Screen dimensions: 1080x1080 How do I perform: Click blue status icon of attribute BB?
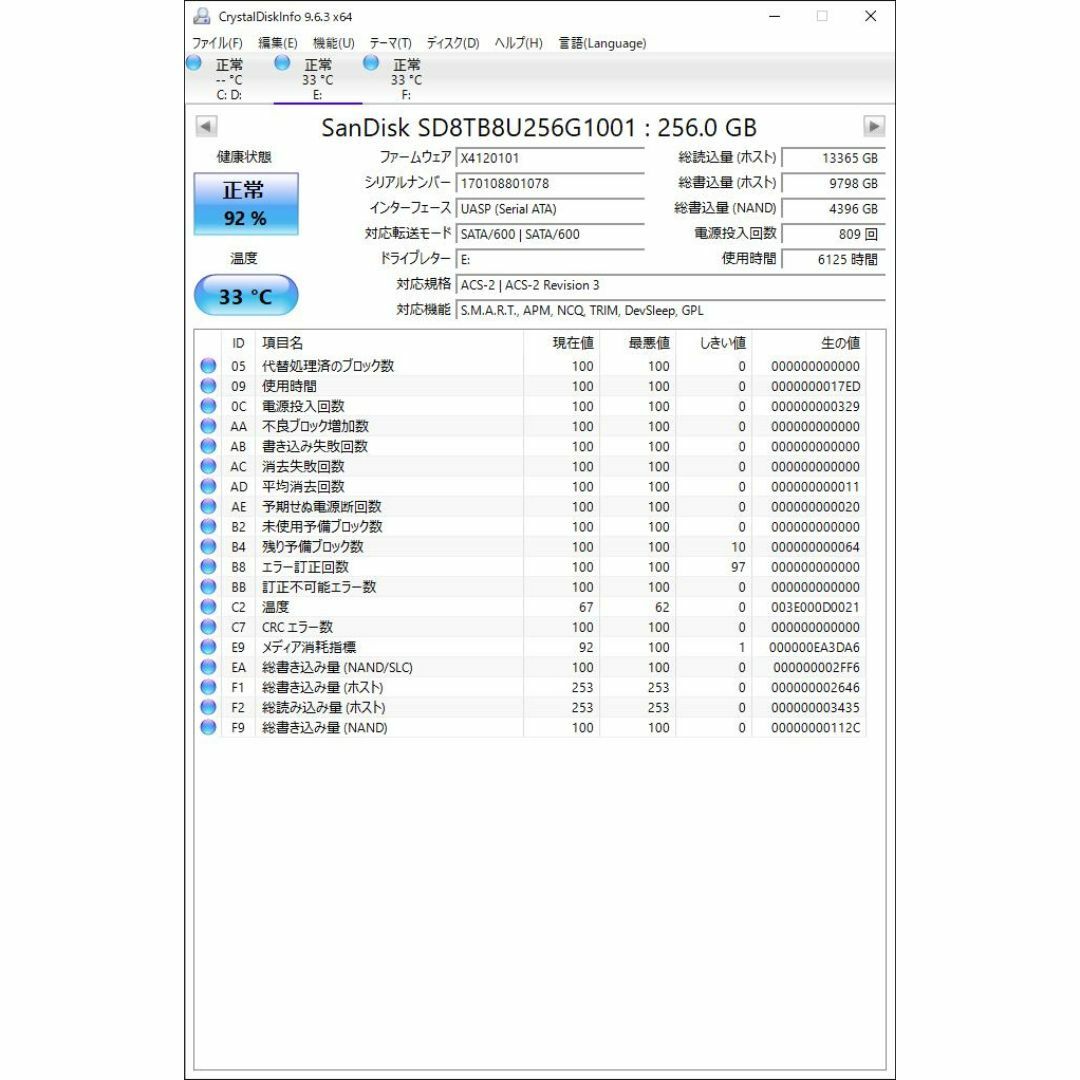pyautogui.click(x=208, y=587)
